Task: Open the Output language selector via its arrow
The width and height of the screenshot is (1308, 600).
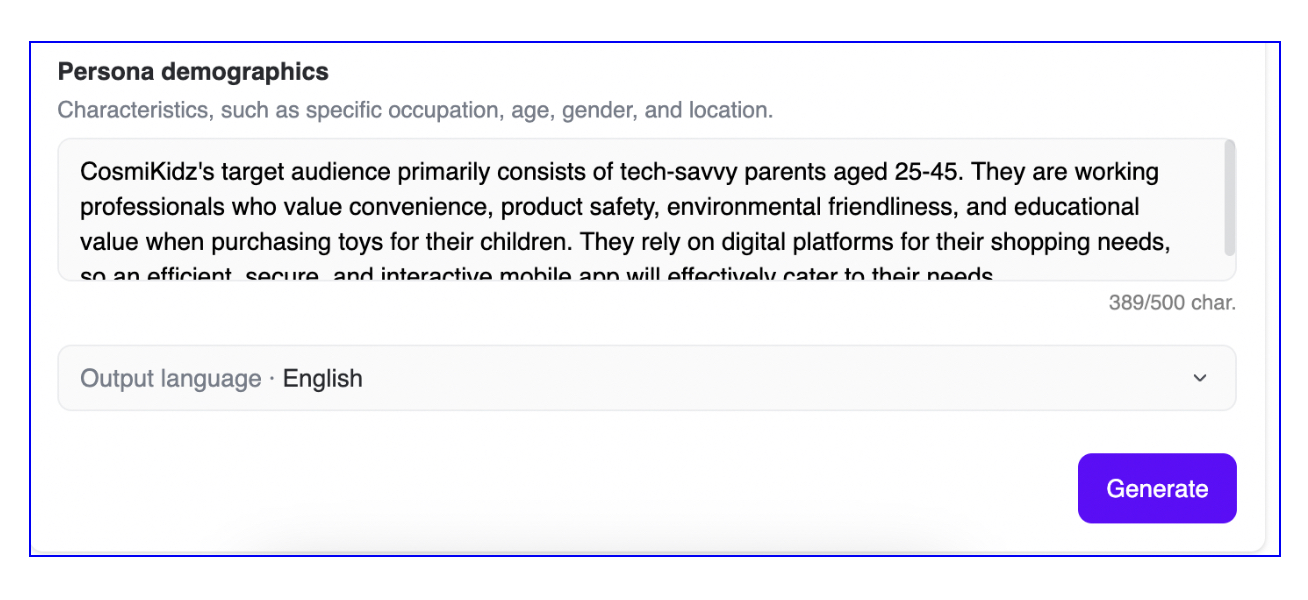Action: coord(1199,378)
